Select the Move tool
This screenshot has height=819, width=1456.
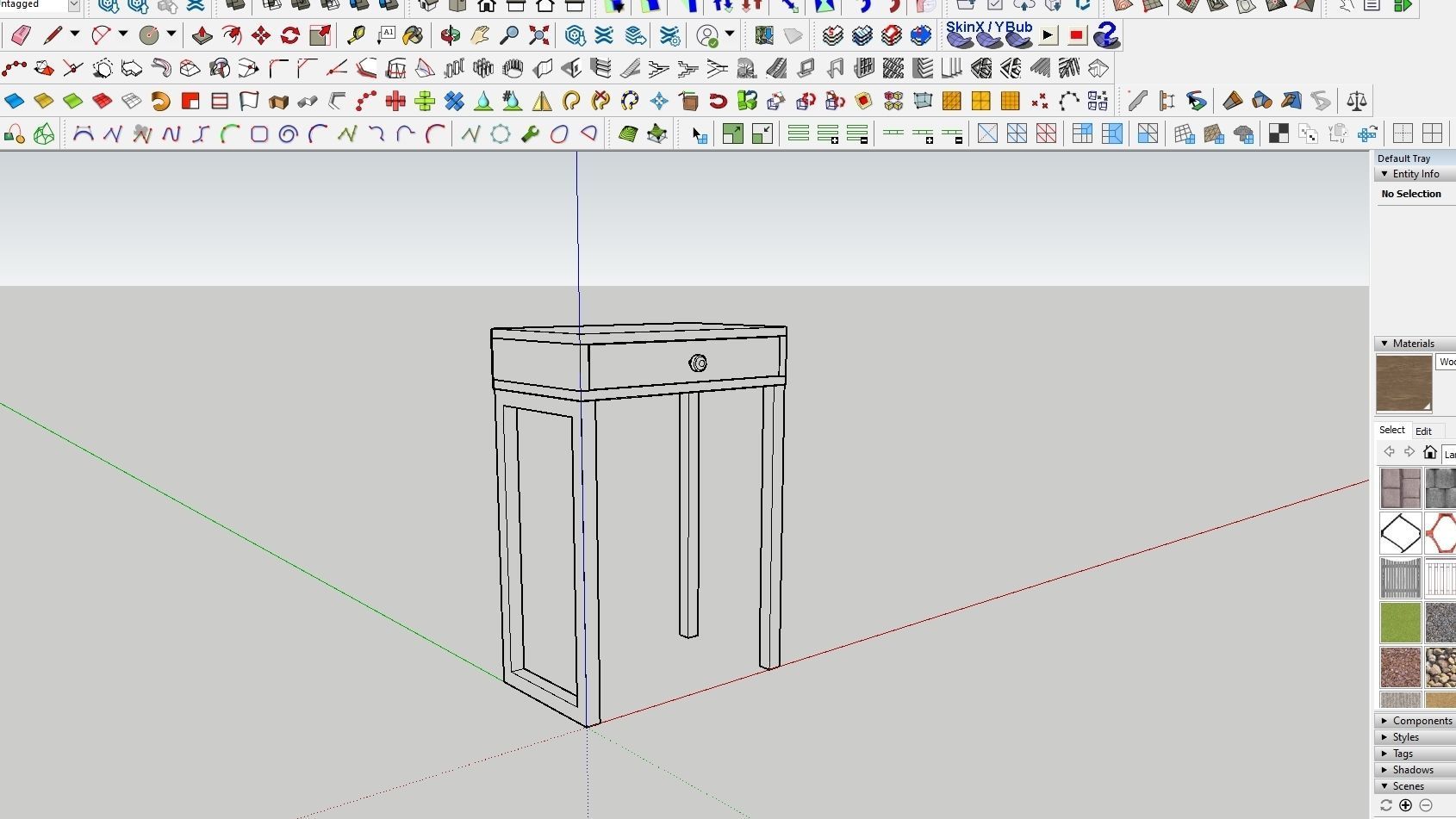pos(261,35)
